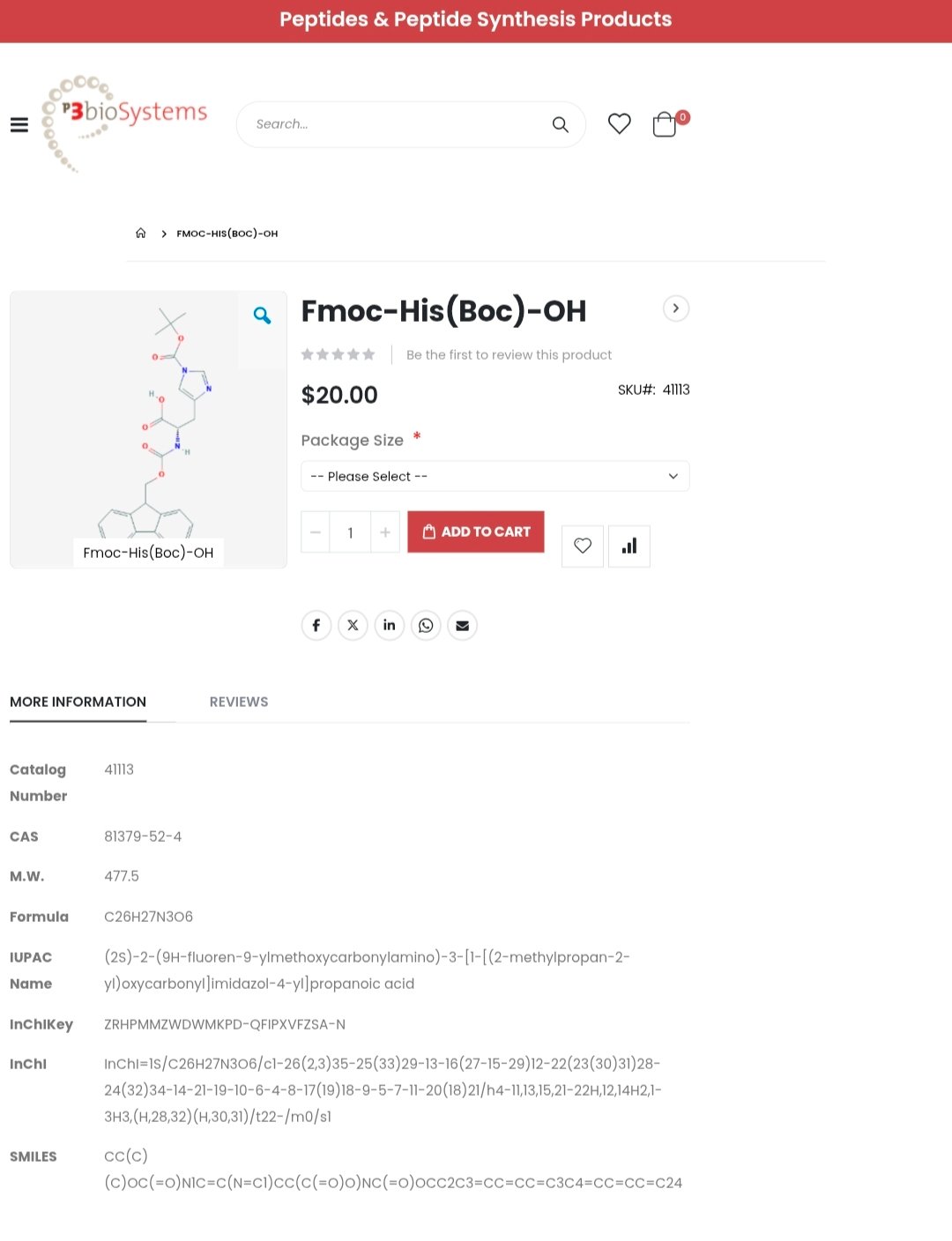Zoom the product structure image
This screenshot has width=952, height=1241.
coord(262,316)
